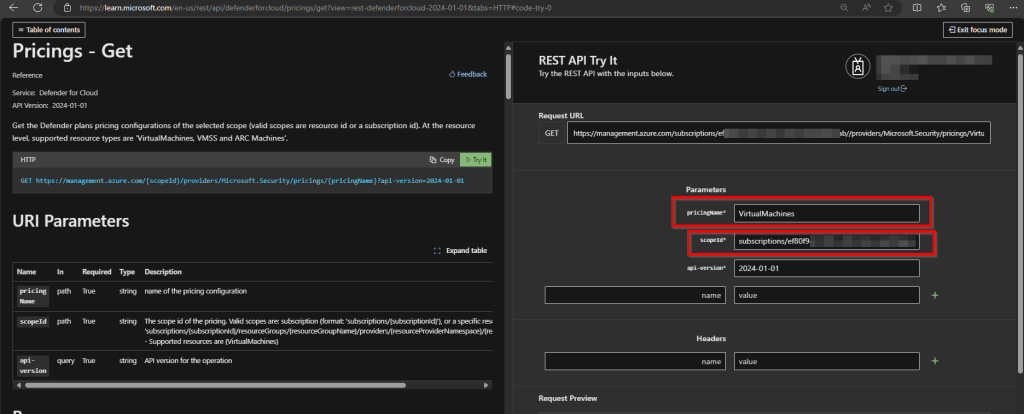Click the account badge avatar icon
1024x414 pixels.
click(x=856, y=68)
